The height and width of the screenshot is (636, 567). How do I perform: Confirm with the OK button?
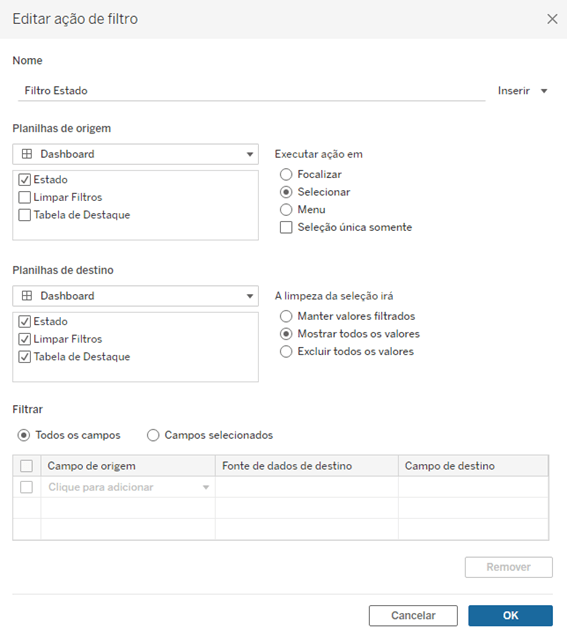510,616
